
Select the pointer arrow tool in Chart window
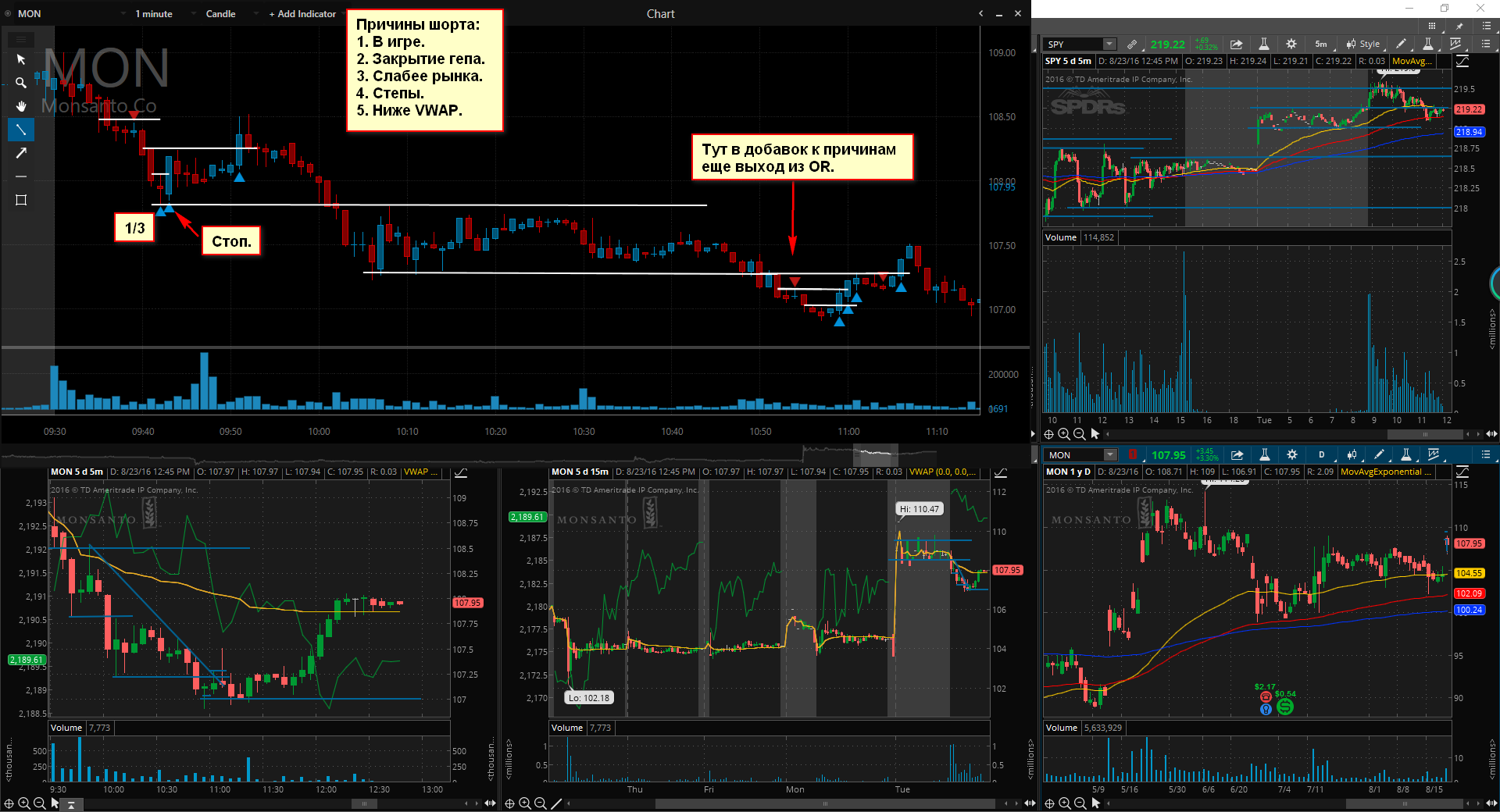pos(21,59)
